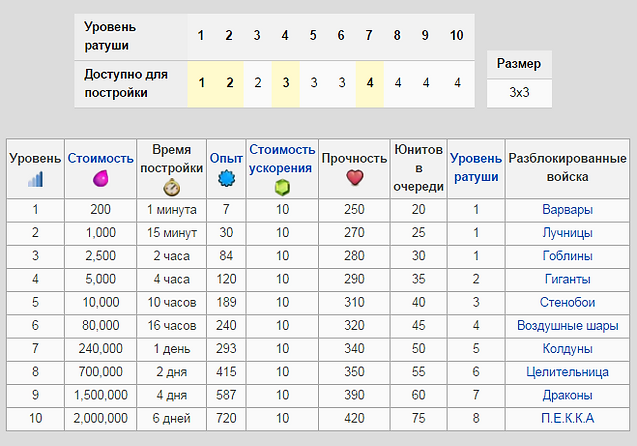Click the cost value 2,000,000
This screenshot has height=446, width=637.
click(x=100, y=418)
